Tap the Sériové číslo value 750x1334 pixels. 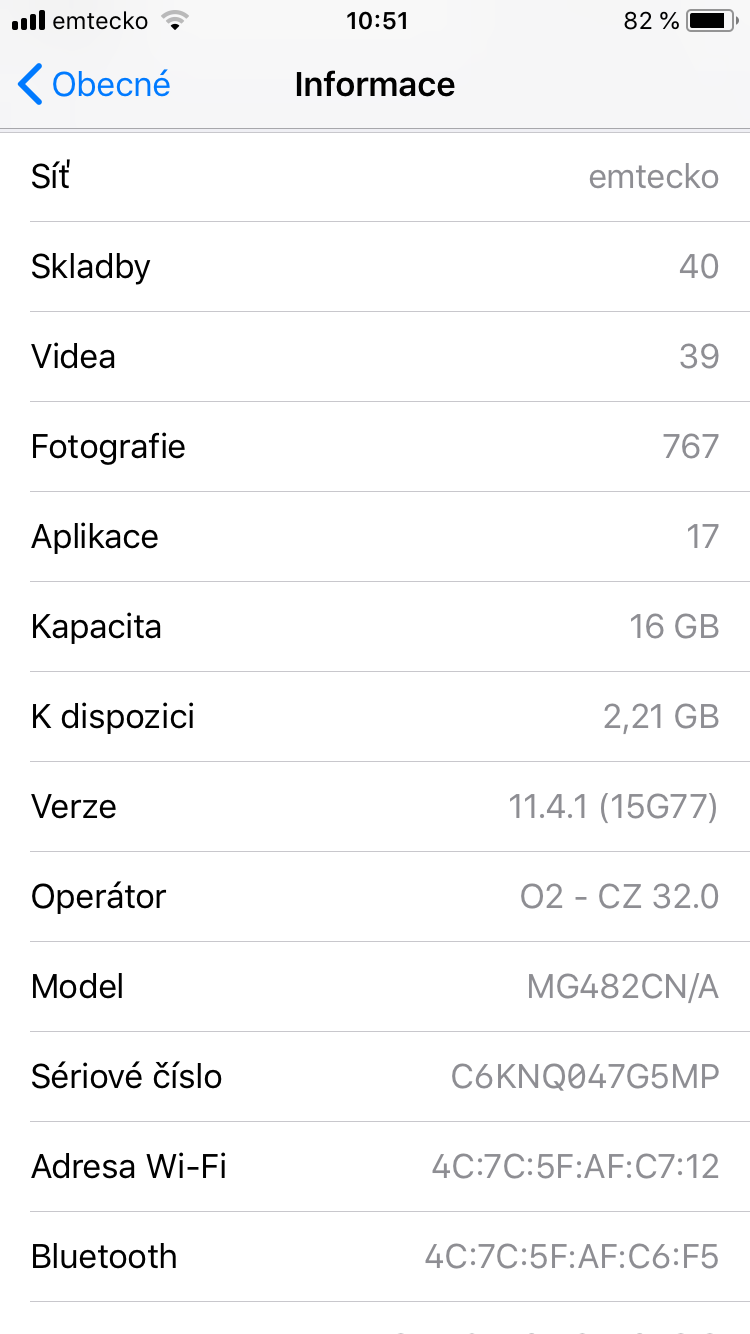point(585,1077)
